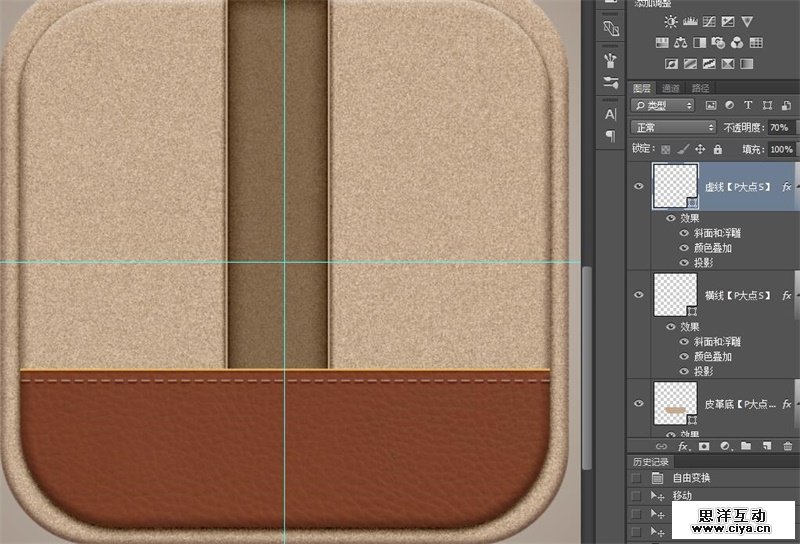The image size is (800, 544).
Task: Hide the 虚线 layer with eye icon
Action: coord(639,186)
